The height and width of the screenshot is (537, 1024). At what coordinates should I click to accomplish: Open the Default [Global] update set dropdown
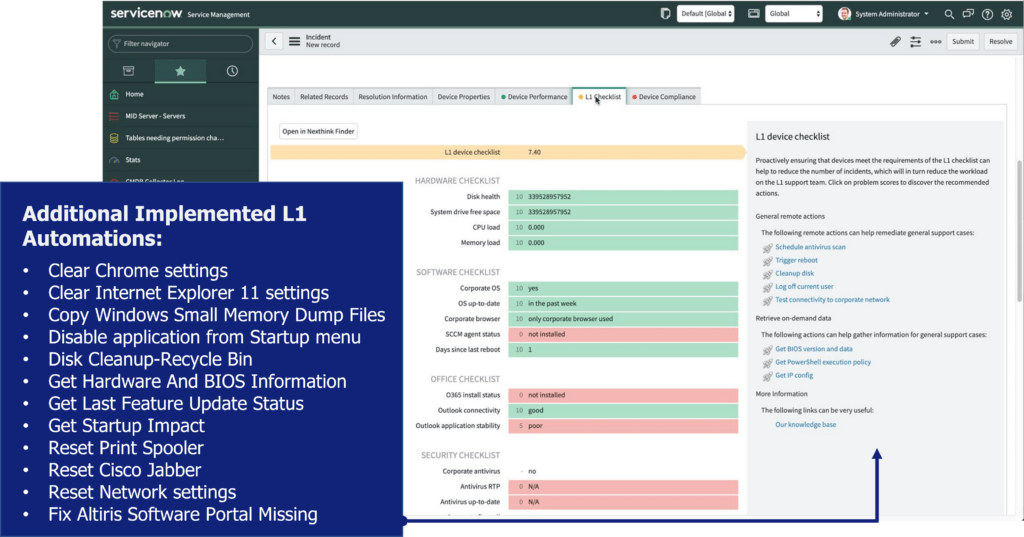[705, 14]
